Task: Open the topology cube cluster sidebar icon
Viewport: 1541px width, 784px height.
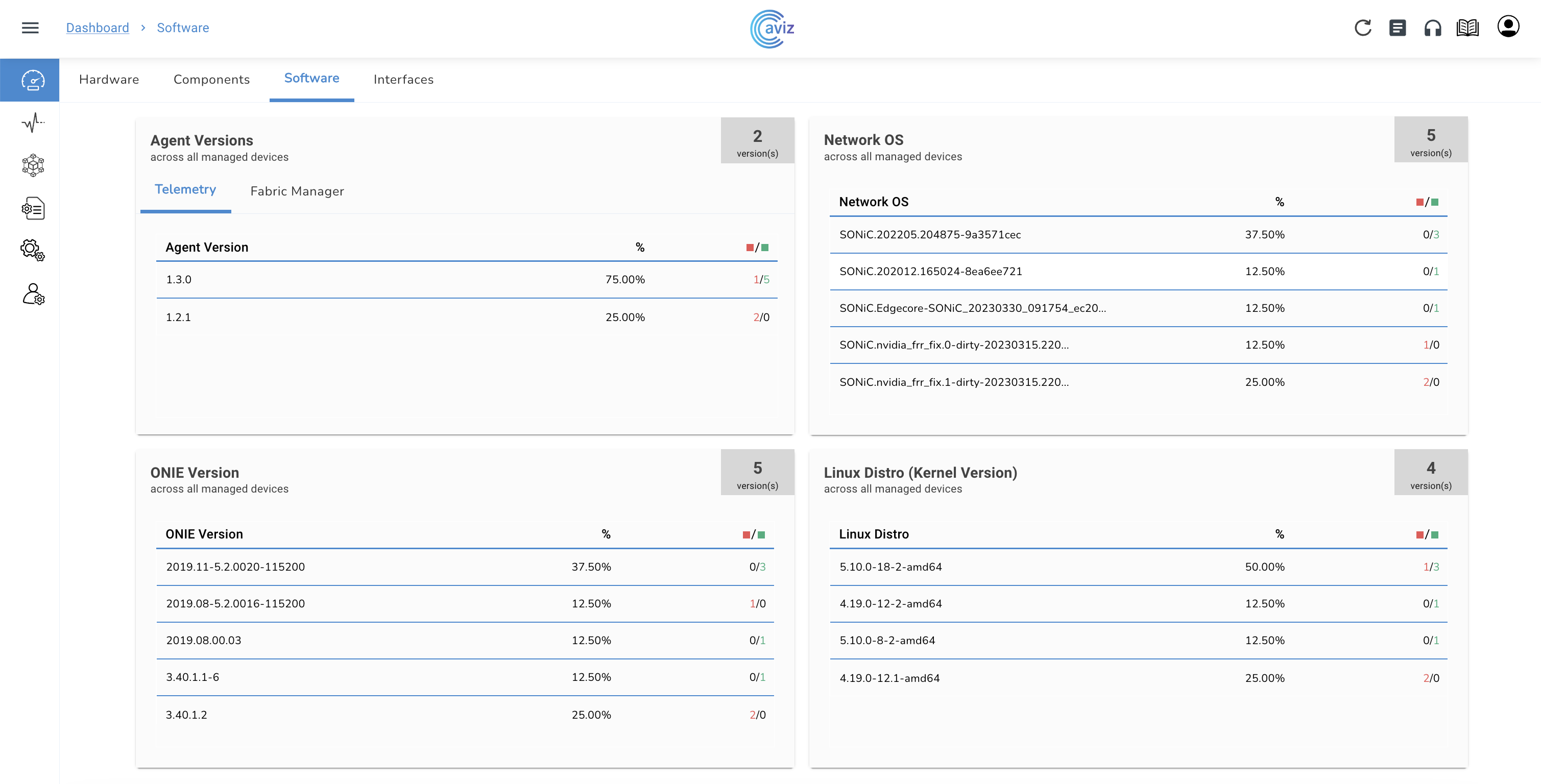Action: 33,166
